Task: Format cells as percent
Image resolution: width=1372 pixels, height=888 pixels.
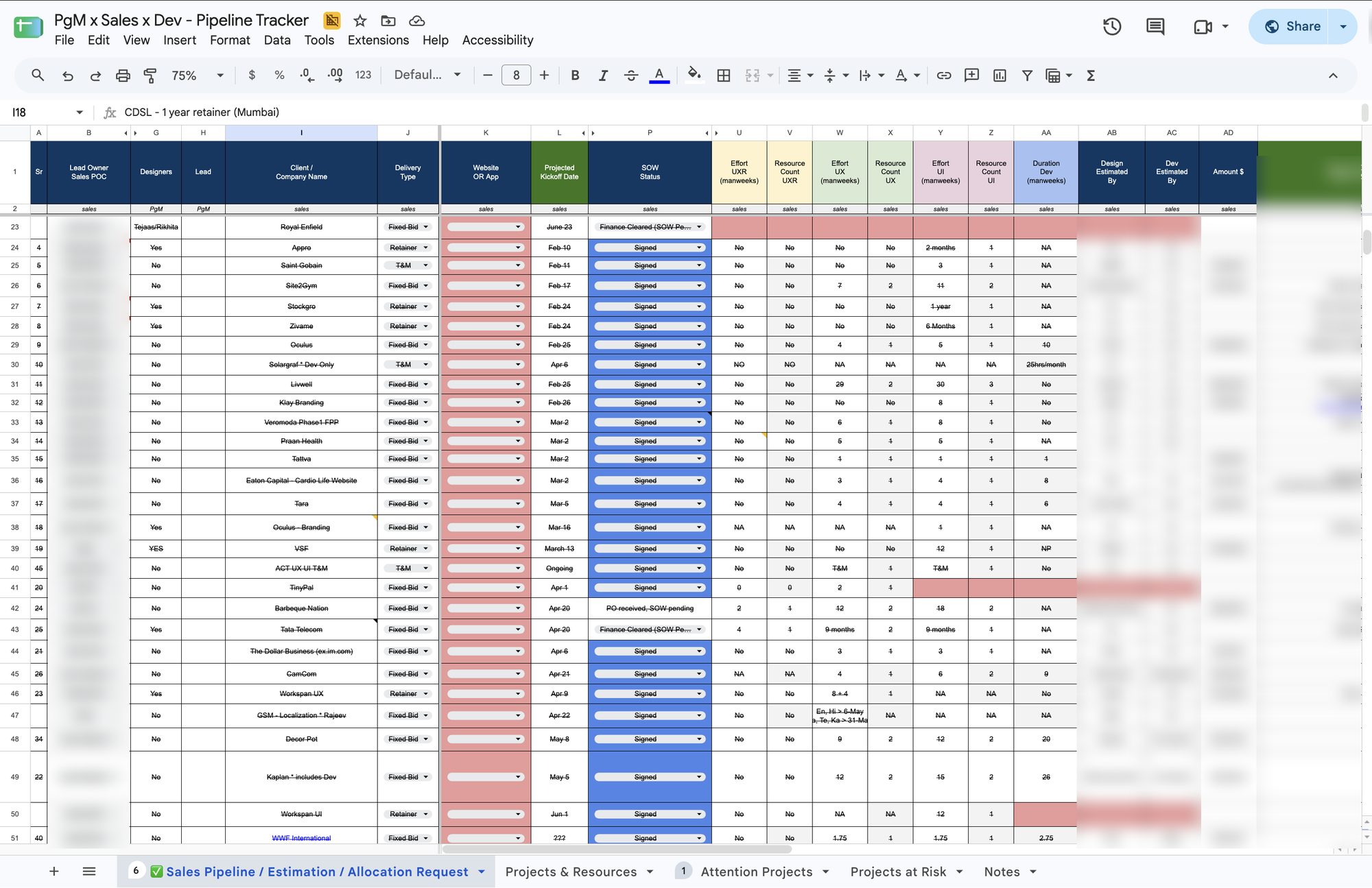Action: [279, 75]
